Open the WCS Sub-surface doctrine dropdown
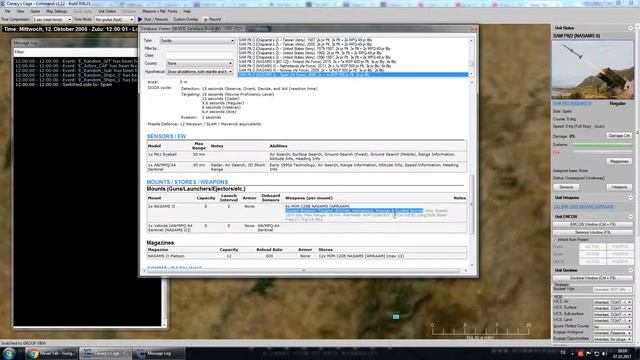640x360 pixels. [612, 314]
